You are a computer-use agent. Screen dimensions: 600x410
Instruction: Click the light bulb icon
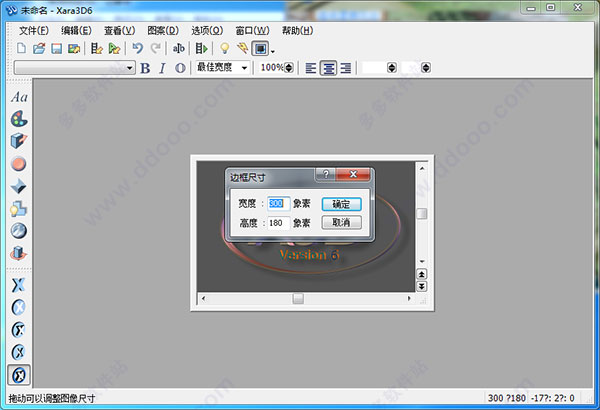[225, 48]
